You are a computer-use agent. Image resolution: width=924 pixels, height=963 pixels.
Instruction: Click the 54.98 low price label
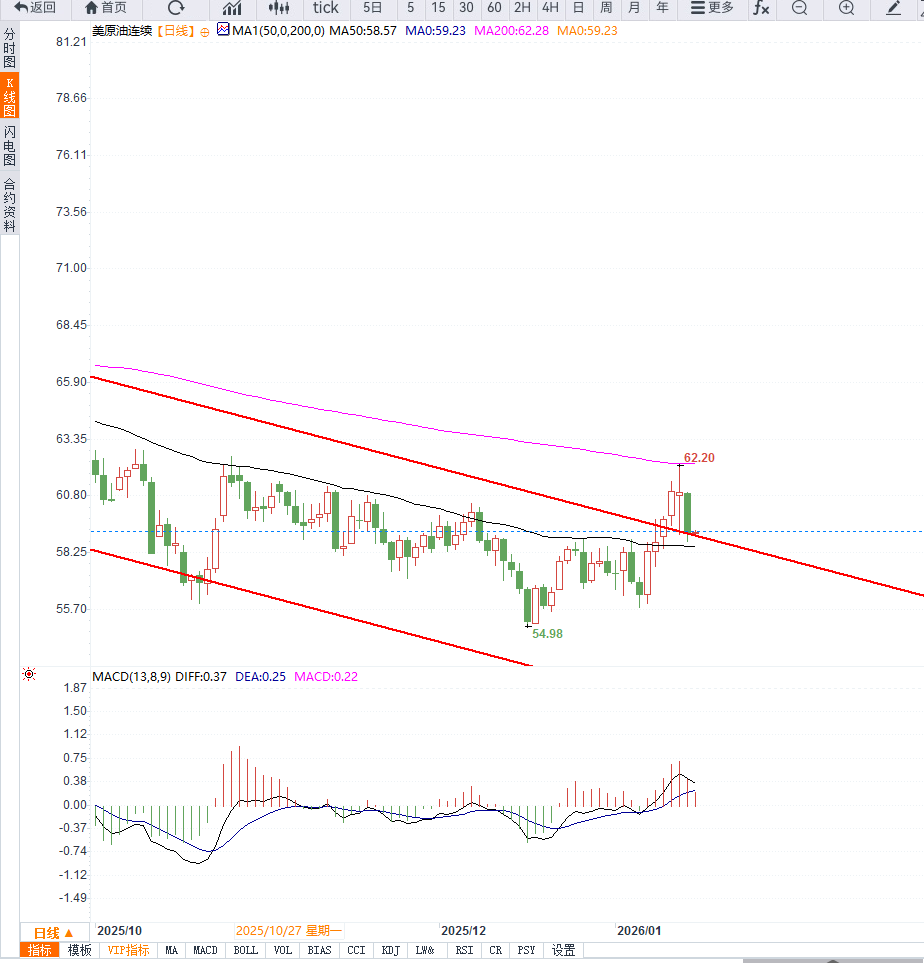tap(547, 633)
